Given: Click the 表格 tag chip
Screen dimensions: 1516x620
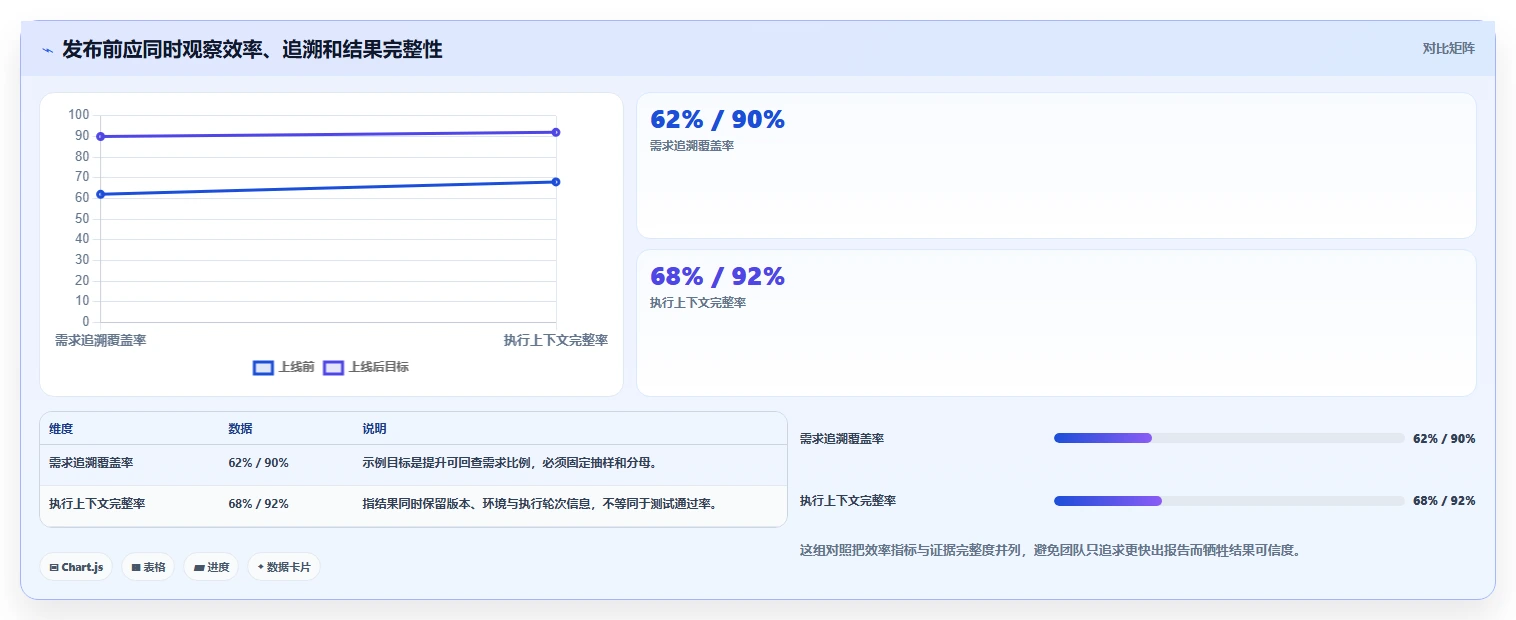Looking at the screenshot, I should (x=148, y=567).
